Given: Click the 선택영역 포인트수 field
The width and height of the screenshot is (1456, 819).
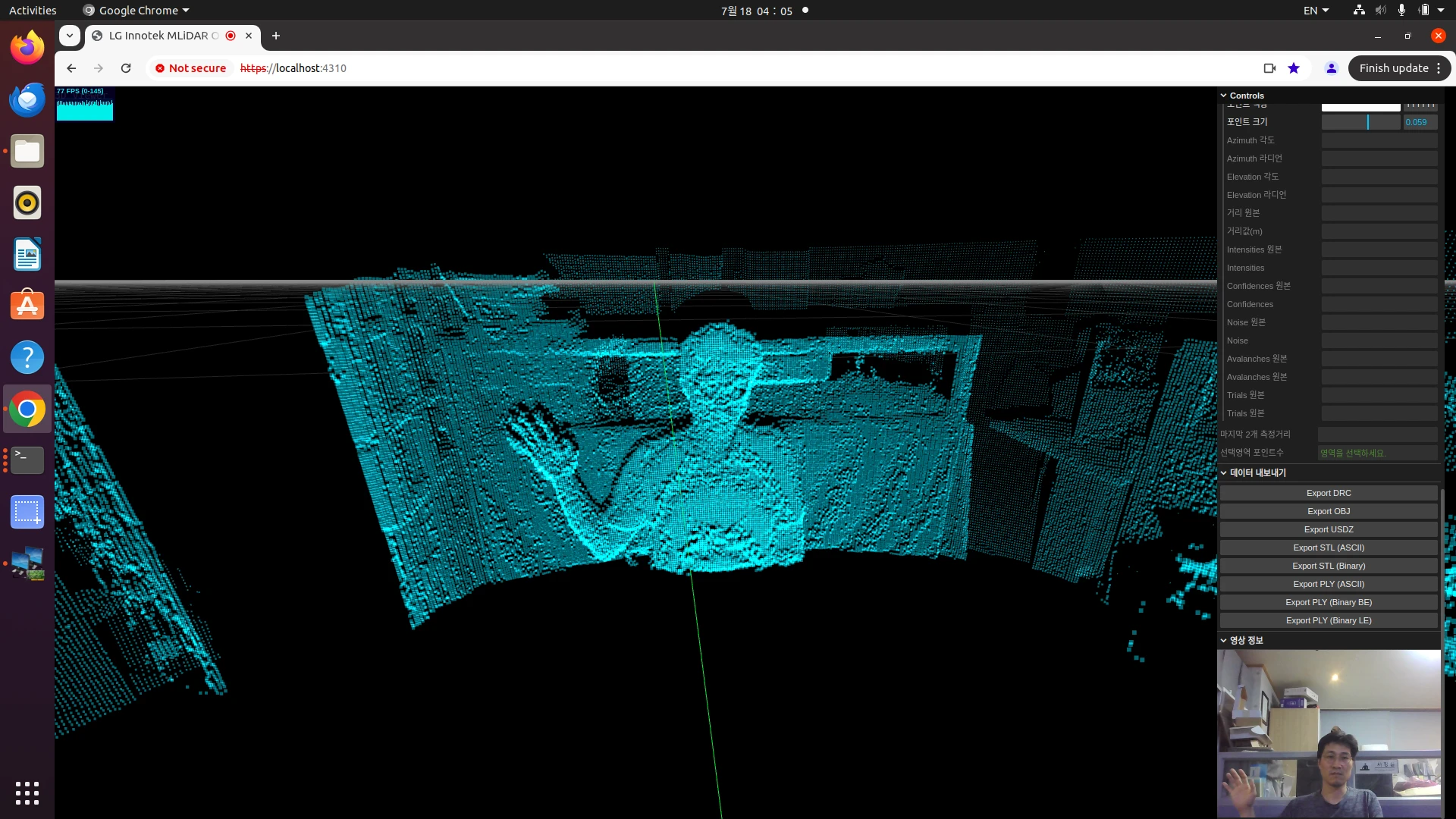Looking at the screenshot, I should point(1377,453).
